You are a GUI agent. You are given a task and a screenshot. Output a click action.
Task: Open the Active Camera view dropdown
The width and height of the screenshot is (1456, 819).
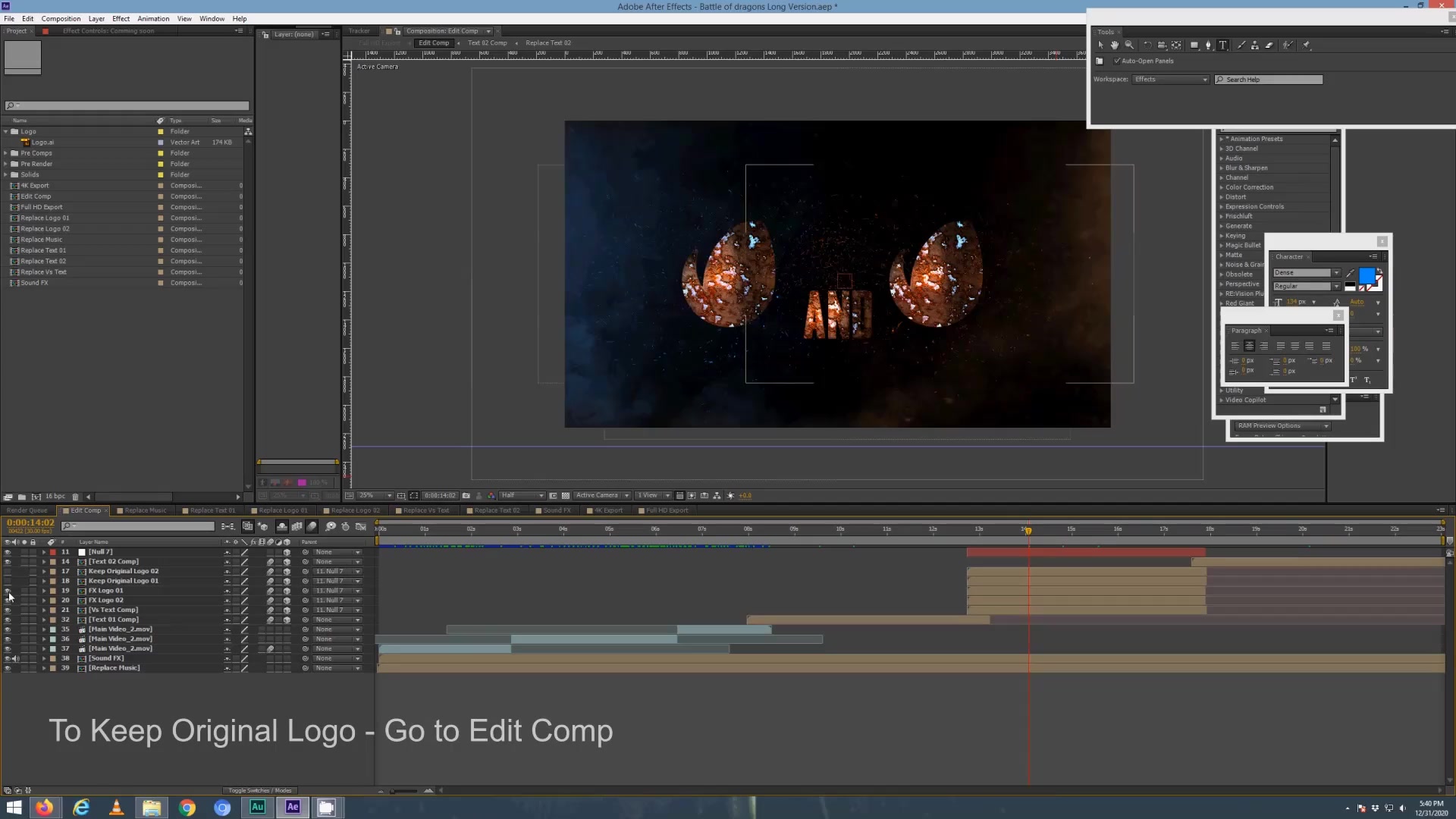(602, 496)
